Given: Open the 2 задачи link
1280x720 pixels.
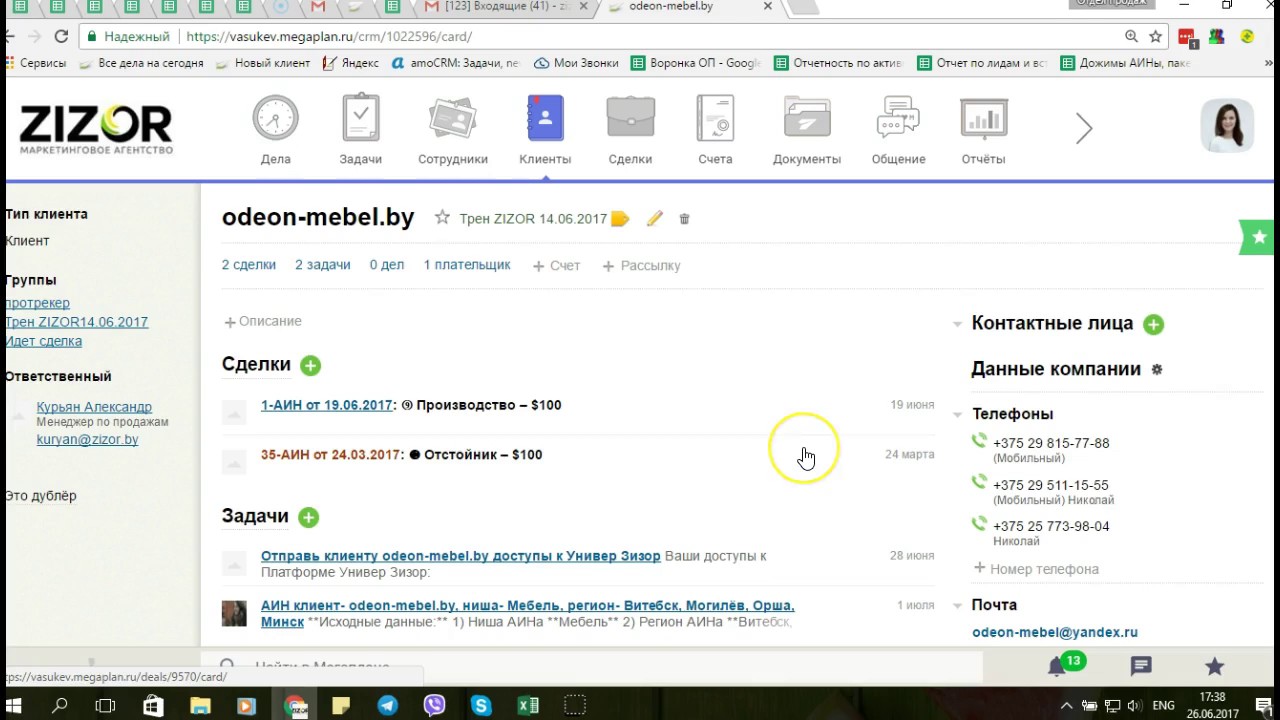Looking at the screenshot, I should point(323,265).
